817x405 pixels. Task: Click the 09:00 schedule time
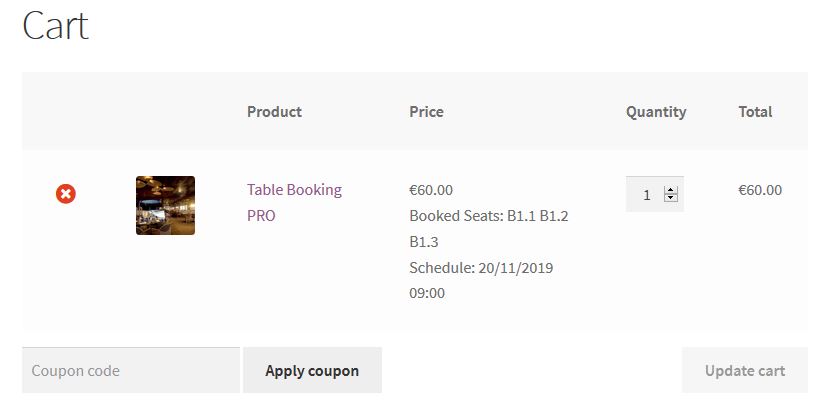click(427, 294)
